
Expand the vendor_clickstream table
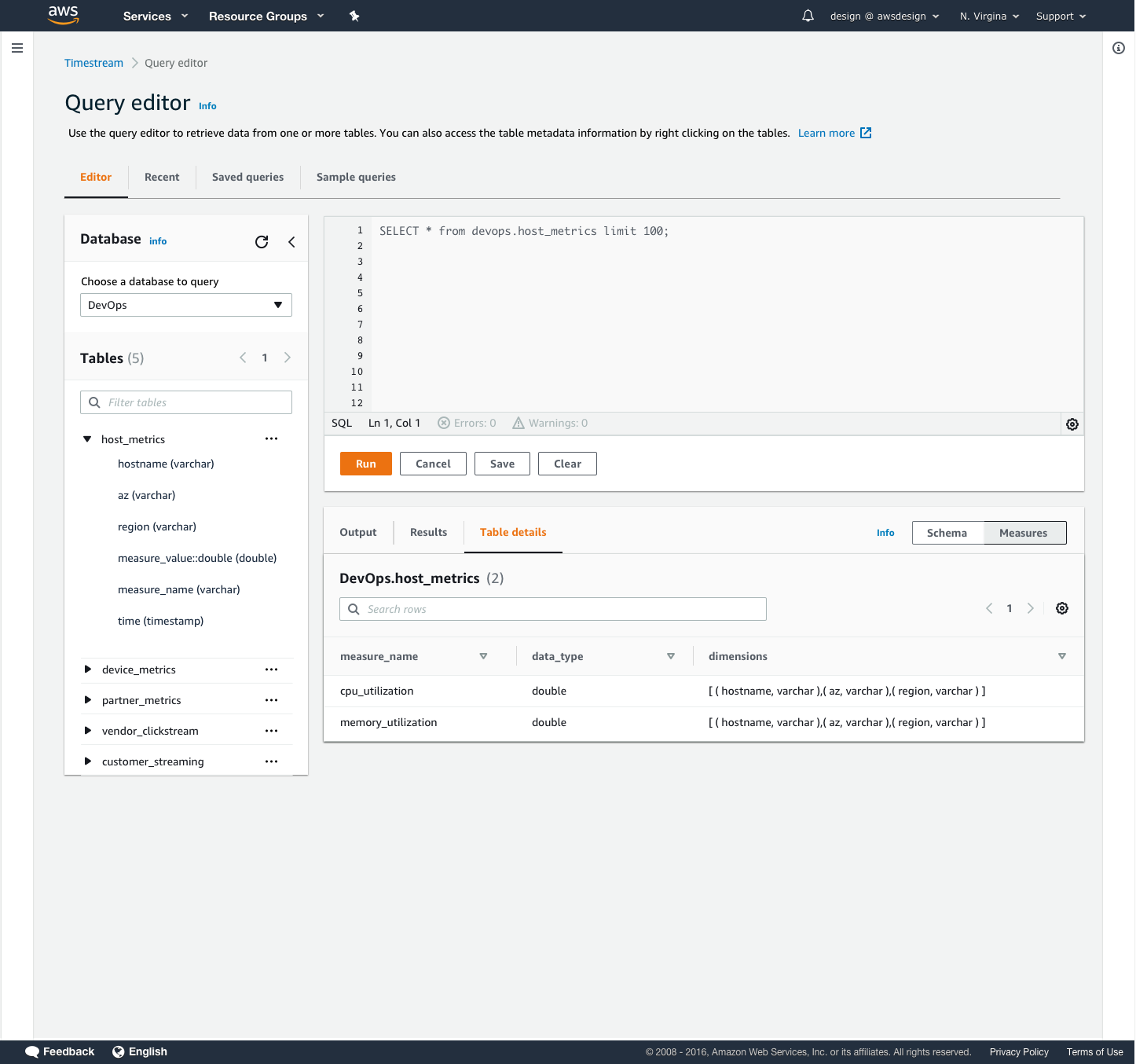pos(87,731)
